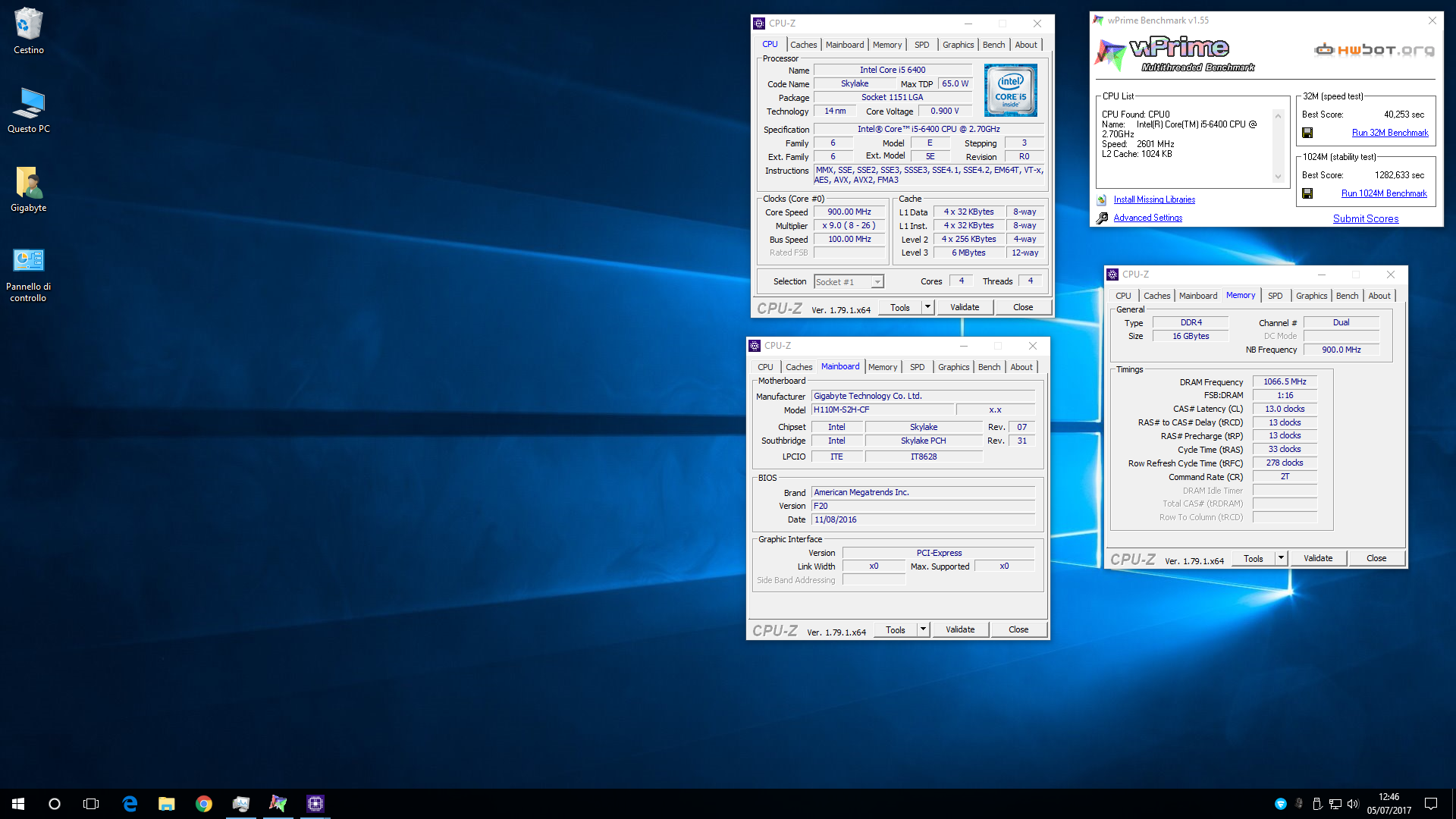Open the Socket #1 selection dropdown
The width and height of the screenshot is (1456, 819).
[x=849, y=281]
